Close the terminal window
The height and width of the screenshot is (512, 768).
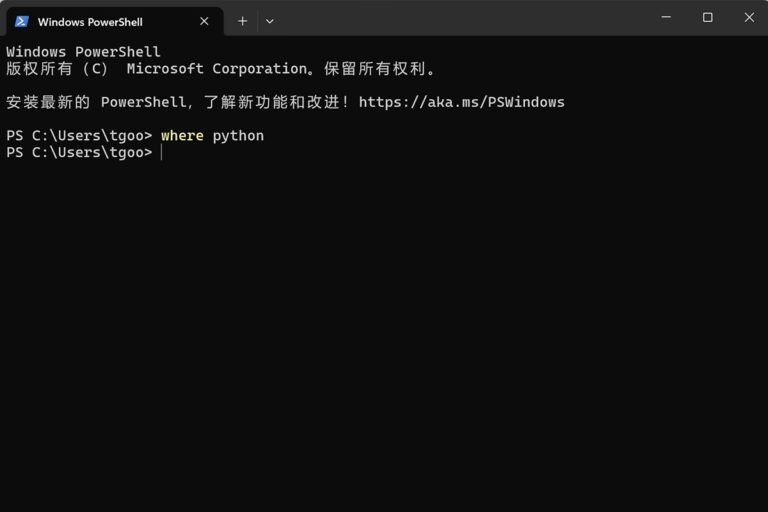point(749,17)
